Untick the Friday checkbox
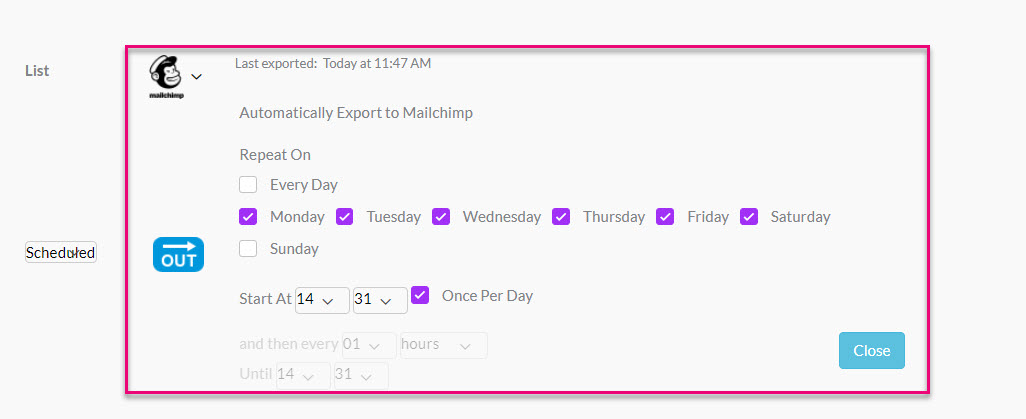Screen dimensions: 1026x419 (665, 217)
